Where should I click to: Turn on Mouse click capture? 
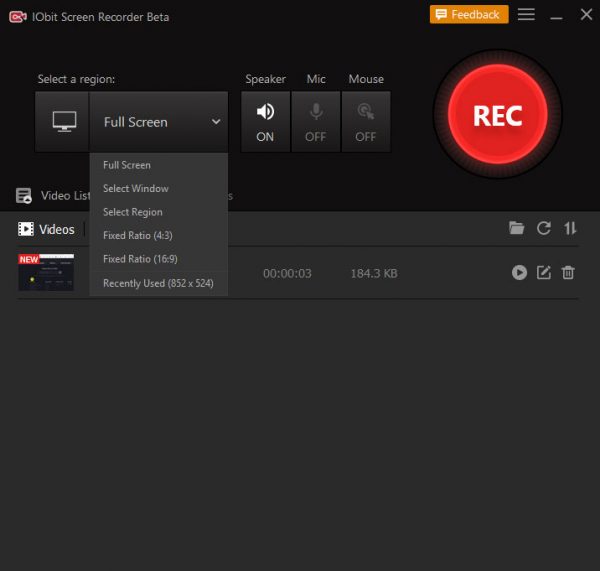coord(366,122)
